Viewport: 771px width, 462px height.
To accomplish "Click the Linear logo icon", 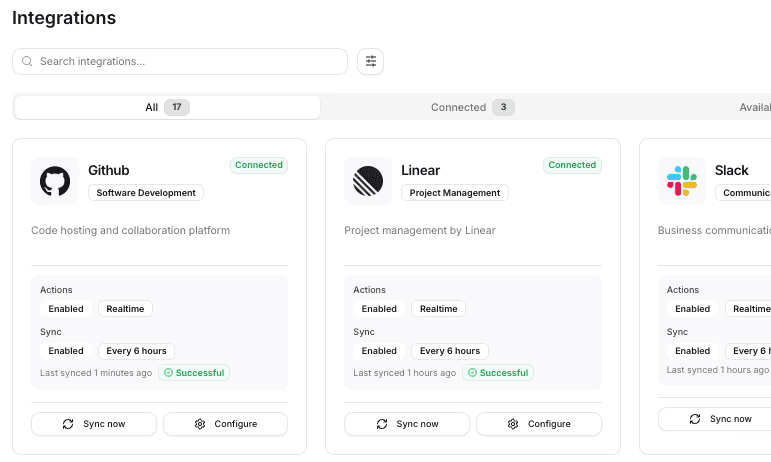I will (368, 181).
